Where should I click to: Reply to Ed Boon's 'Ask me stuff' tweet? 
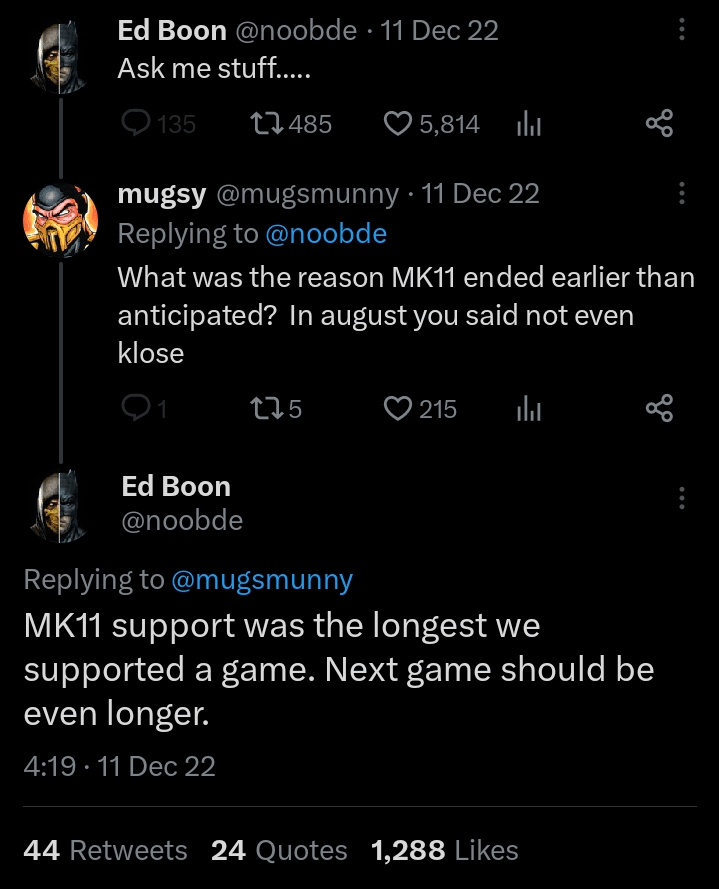[134, 124]
